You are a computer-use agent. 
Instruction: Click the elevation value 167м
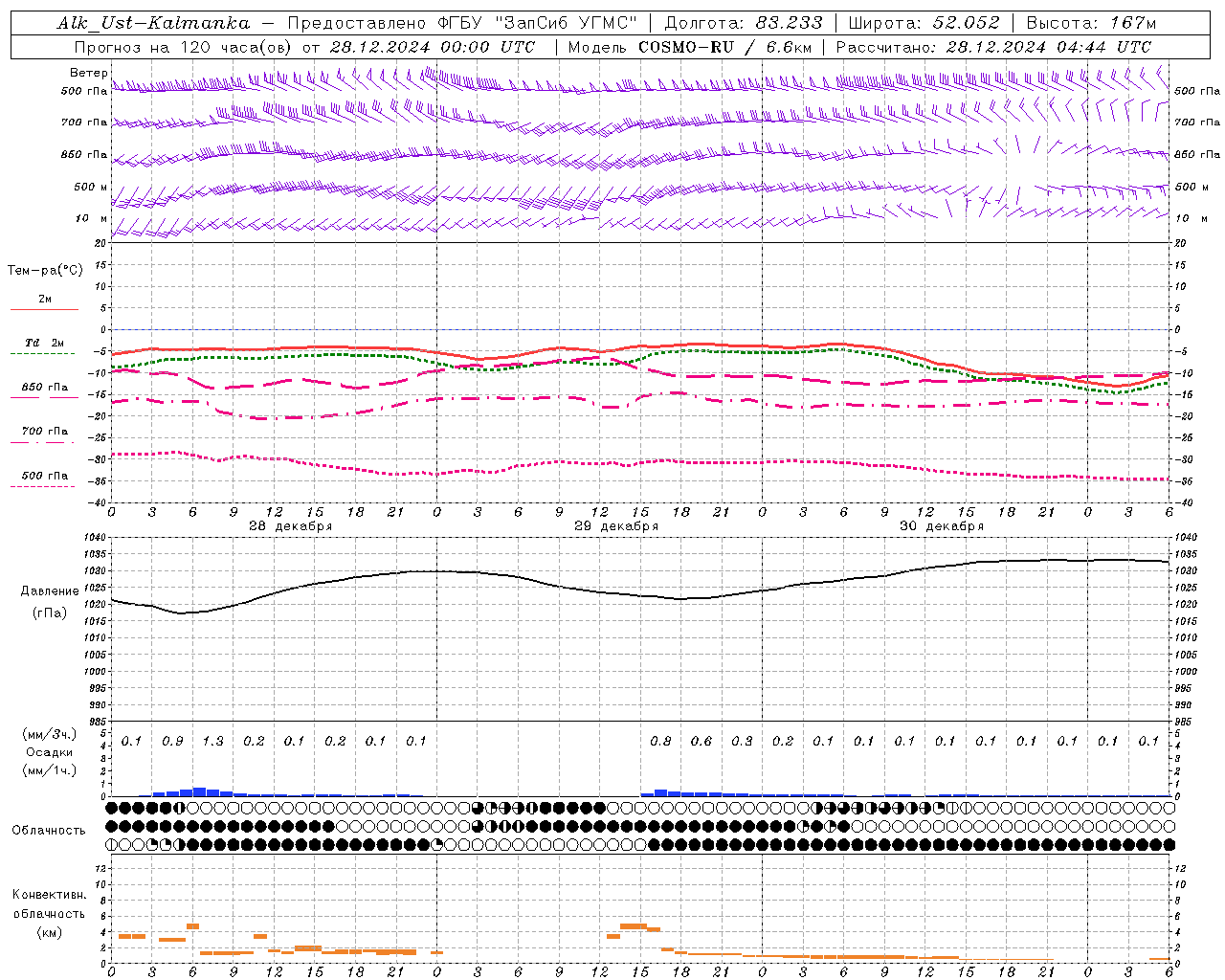pyautogui.click(x=1133, y=23)
